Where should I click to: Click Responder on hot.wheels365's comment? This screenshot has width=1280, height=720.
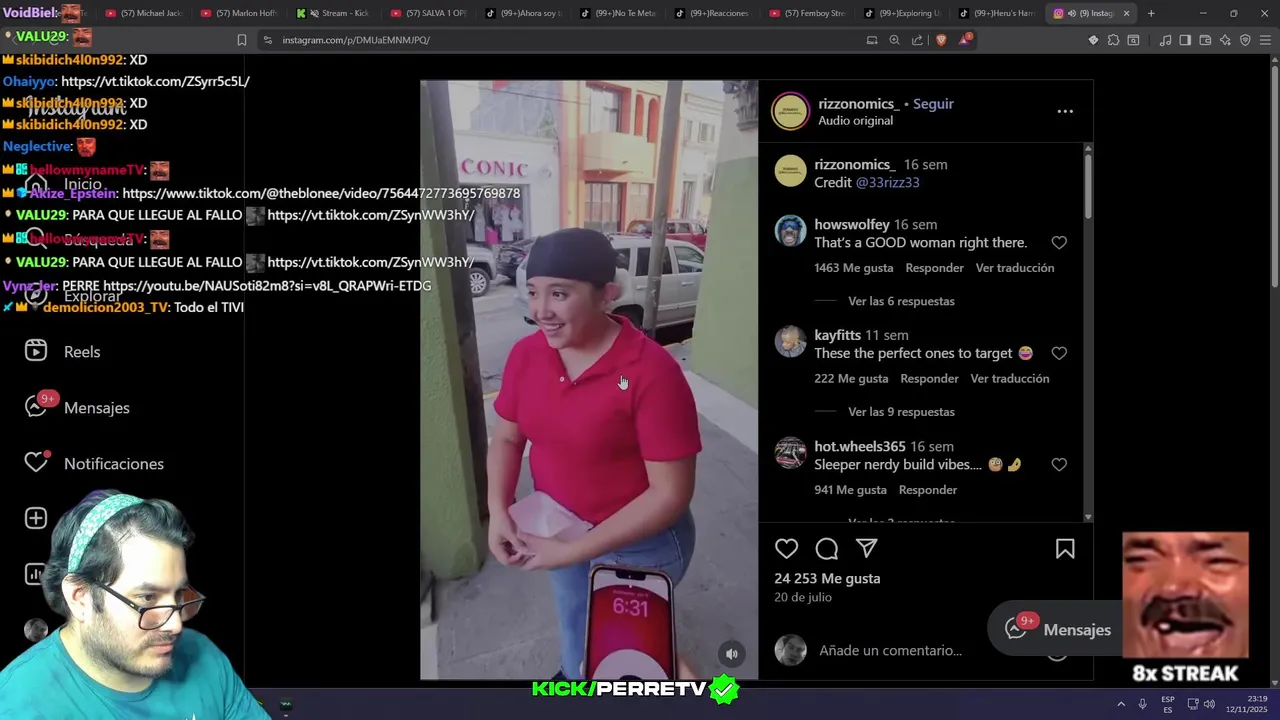click(928, 490)
